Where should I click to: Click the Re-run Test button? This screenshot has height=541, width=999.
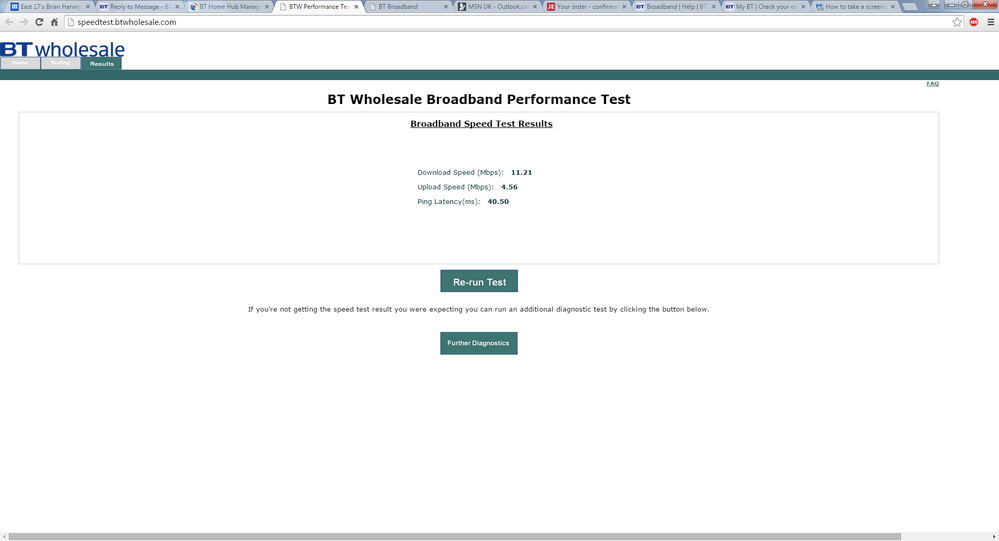click(479, 281)
